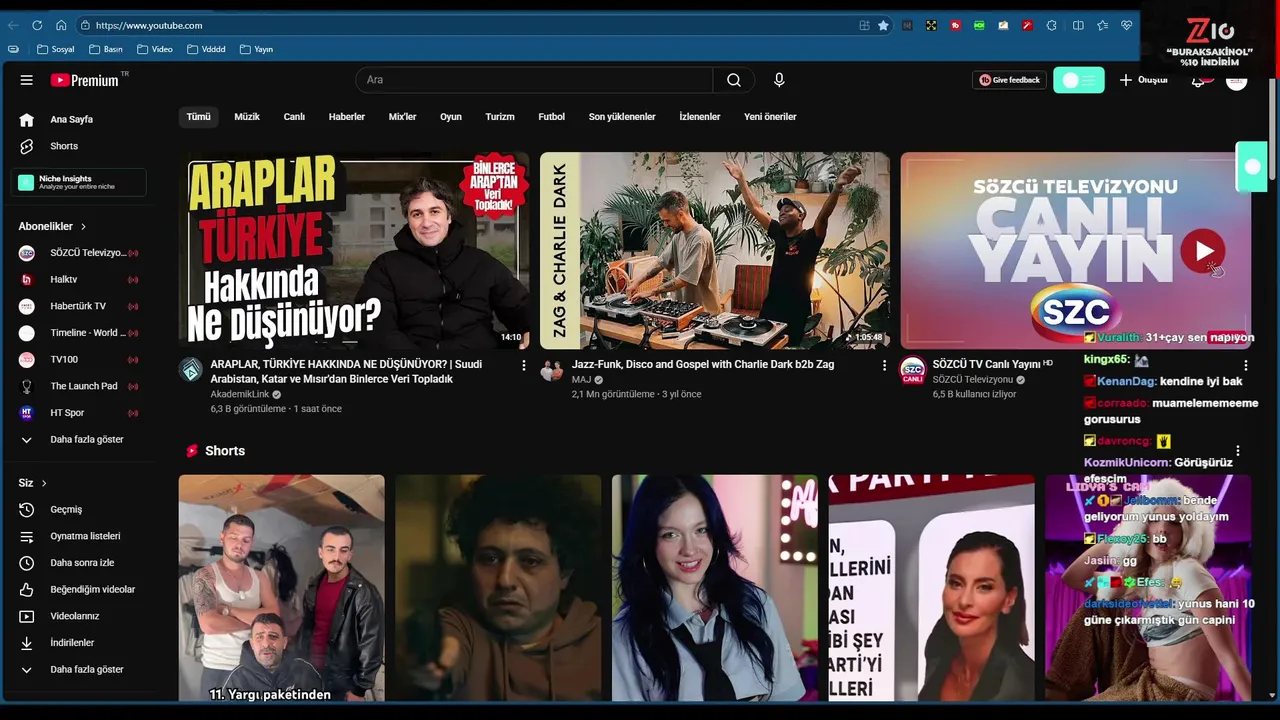Open options menu for Jazz-Funk video
Image resolution: width=1280 pixels, height=720 pixels.
[x=884, y=366]
